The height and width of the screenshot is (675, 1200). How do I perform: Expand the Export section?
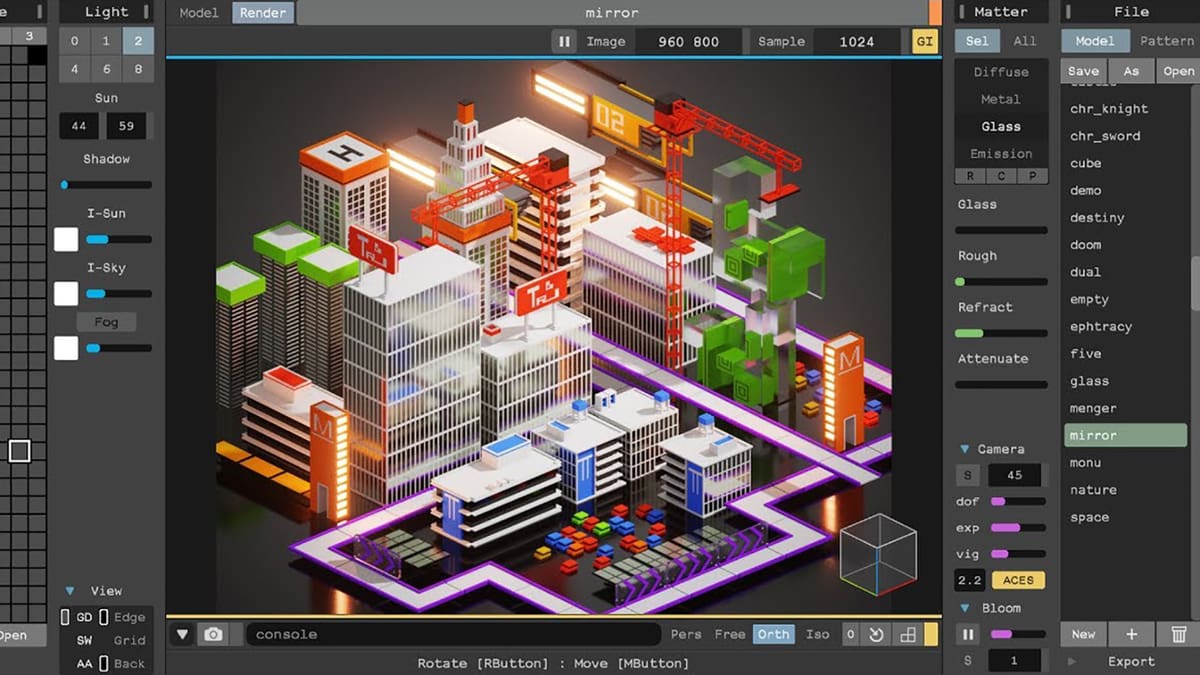click(1073, 661)
